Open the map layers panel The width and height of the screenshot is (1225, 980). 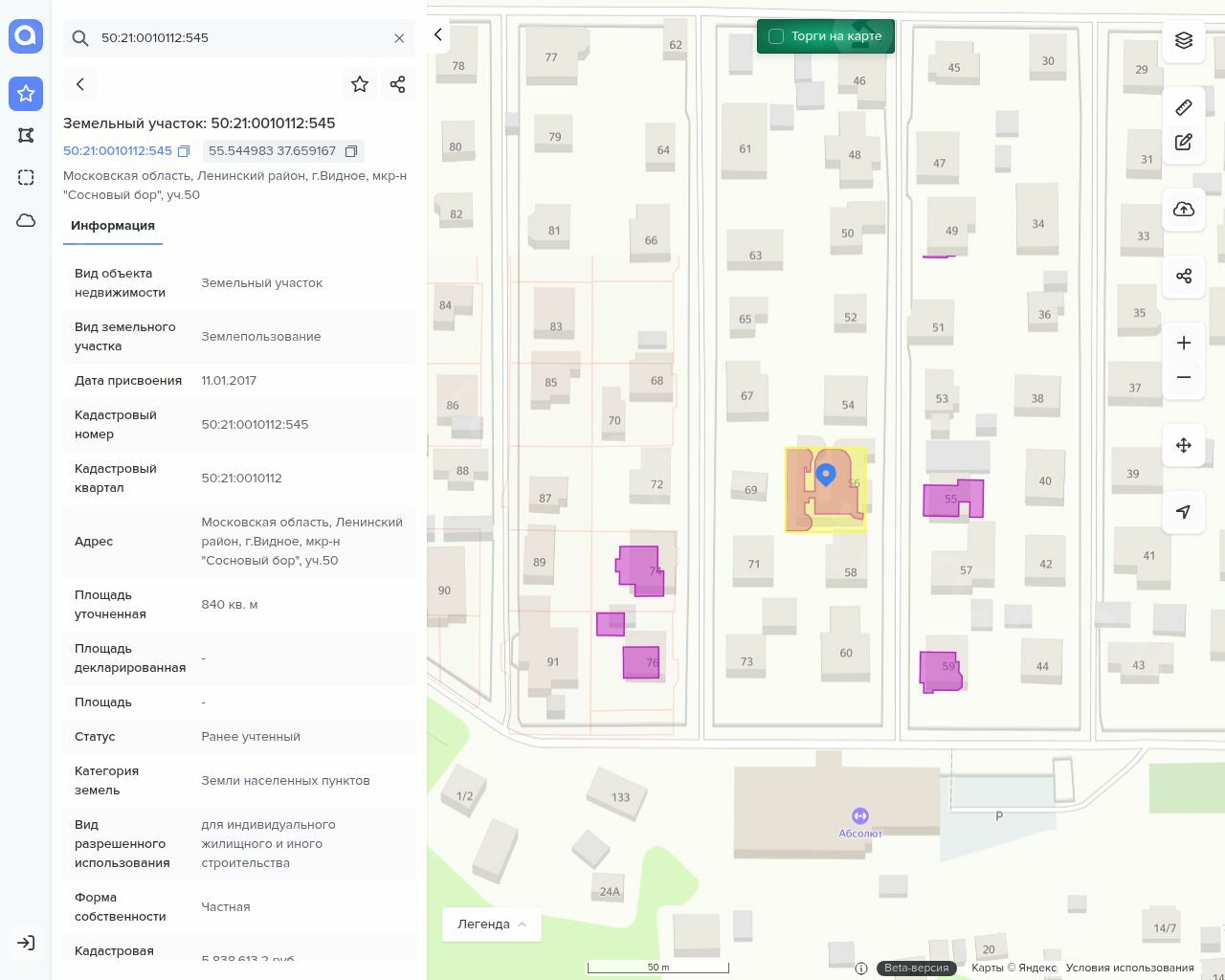(1184, 40)
